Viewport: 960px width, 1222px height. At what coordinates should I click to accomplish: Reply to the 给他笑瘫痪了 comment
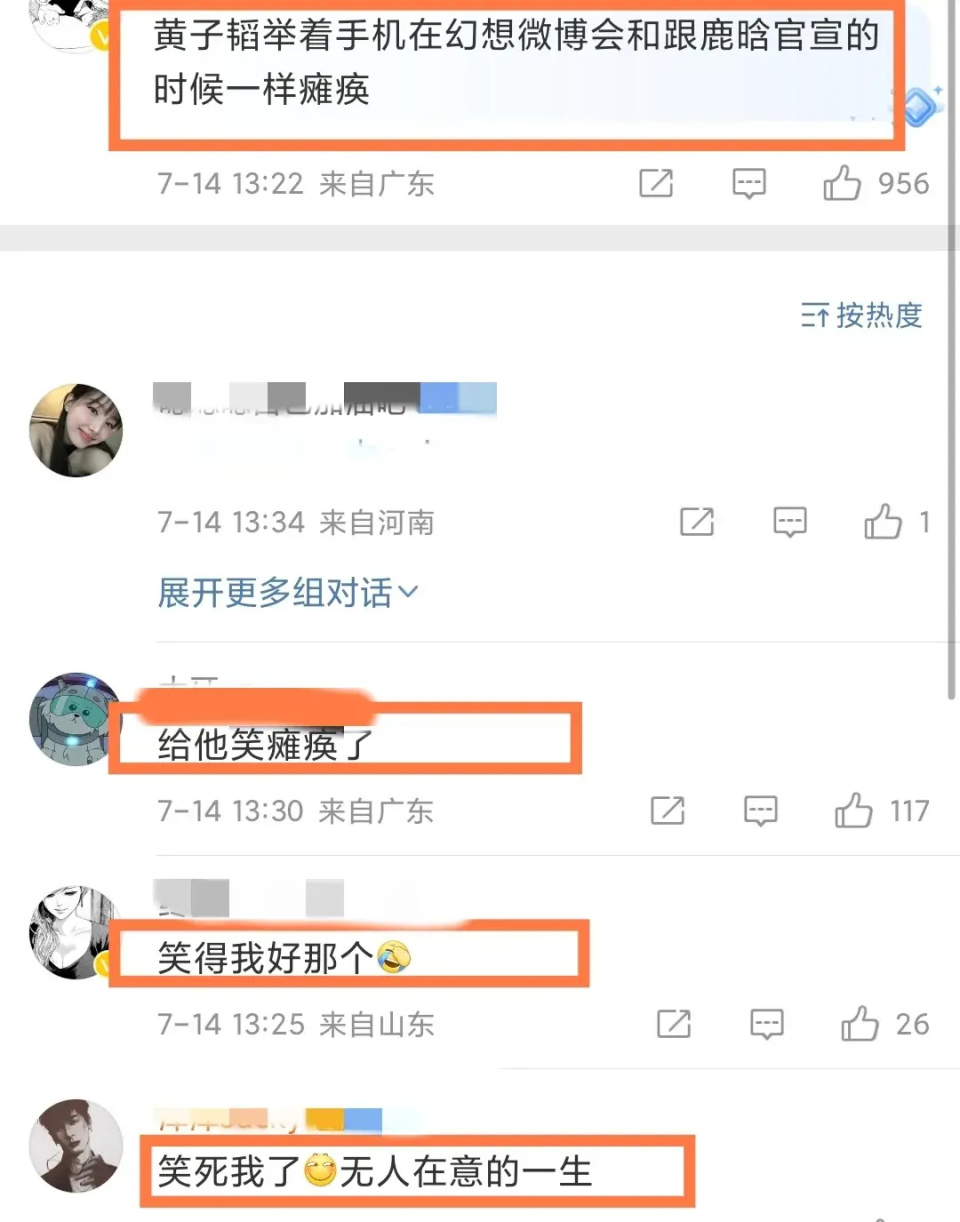tap(761, 811)
